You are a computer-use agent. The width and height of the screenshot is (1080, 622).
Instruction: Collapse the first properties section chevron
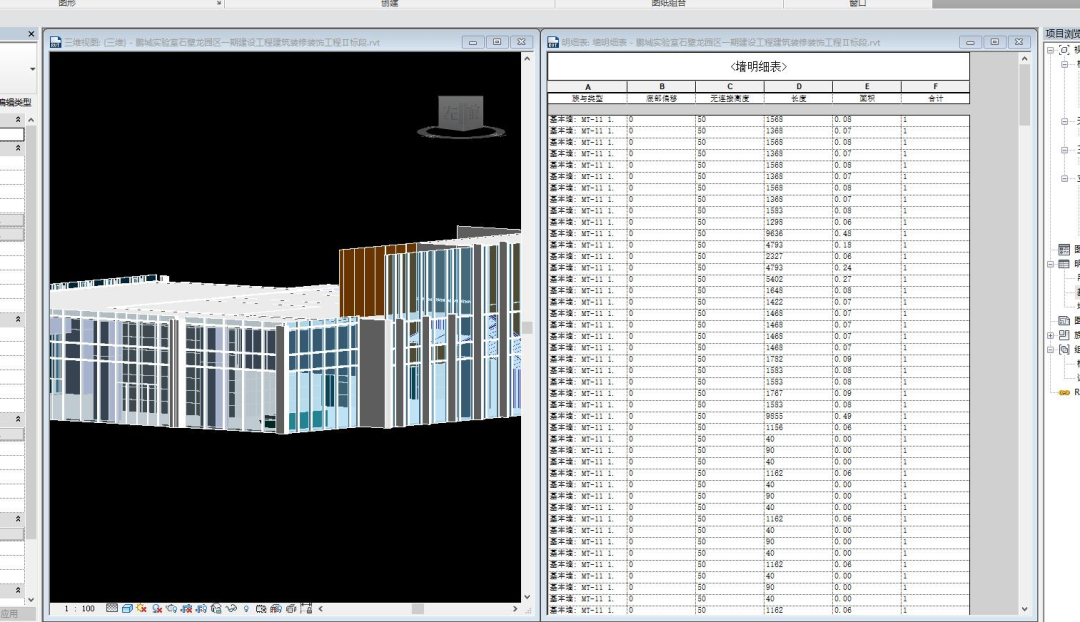pos(19,119)
